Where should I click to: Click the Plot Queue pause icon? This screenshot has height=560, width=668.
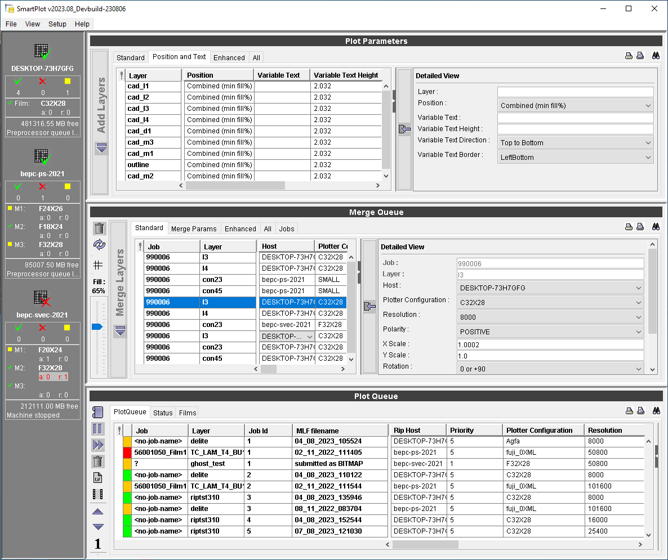[98, 428]
